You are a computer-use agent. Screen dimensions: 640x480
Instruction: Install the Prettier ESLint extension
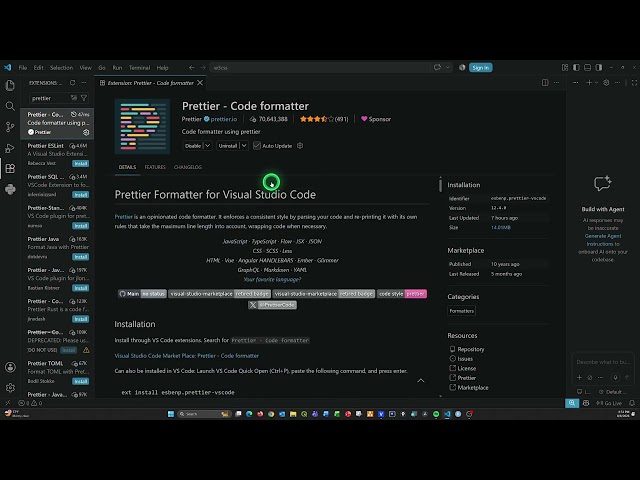[80, 163]
